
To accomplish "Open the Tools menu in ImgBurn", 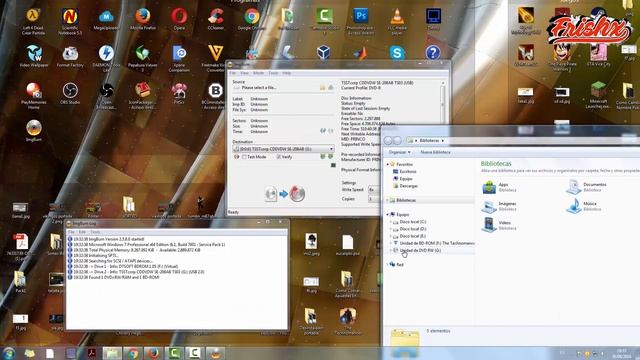I will (273, 73).
